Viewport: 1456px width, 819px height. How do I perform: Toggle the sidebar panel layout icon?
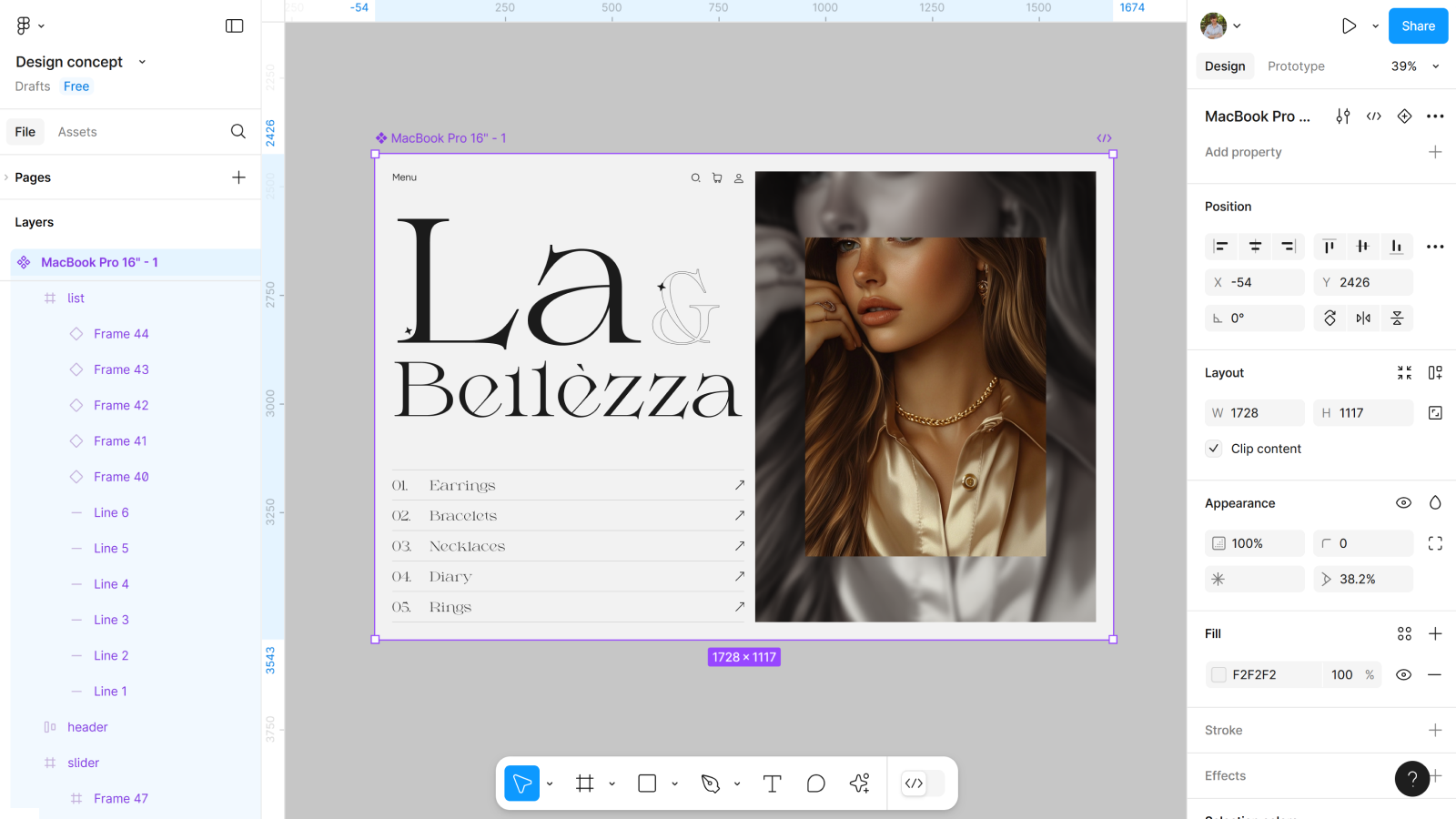coord(234,26)
